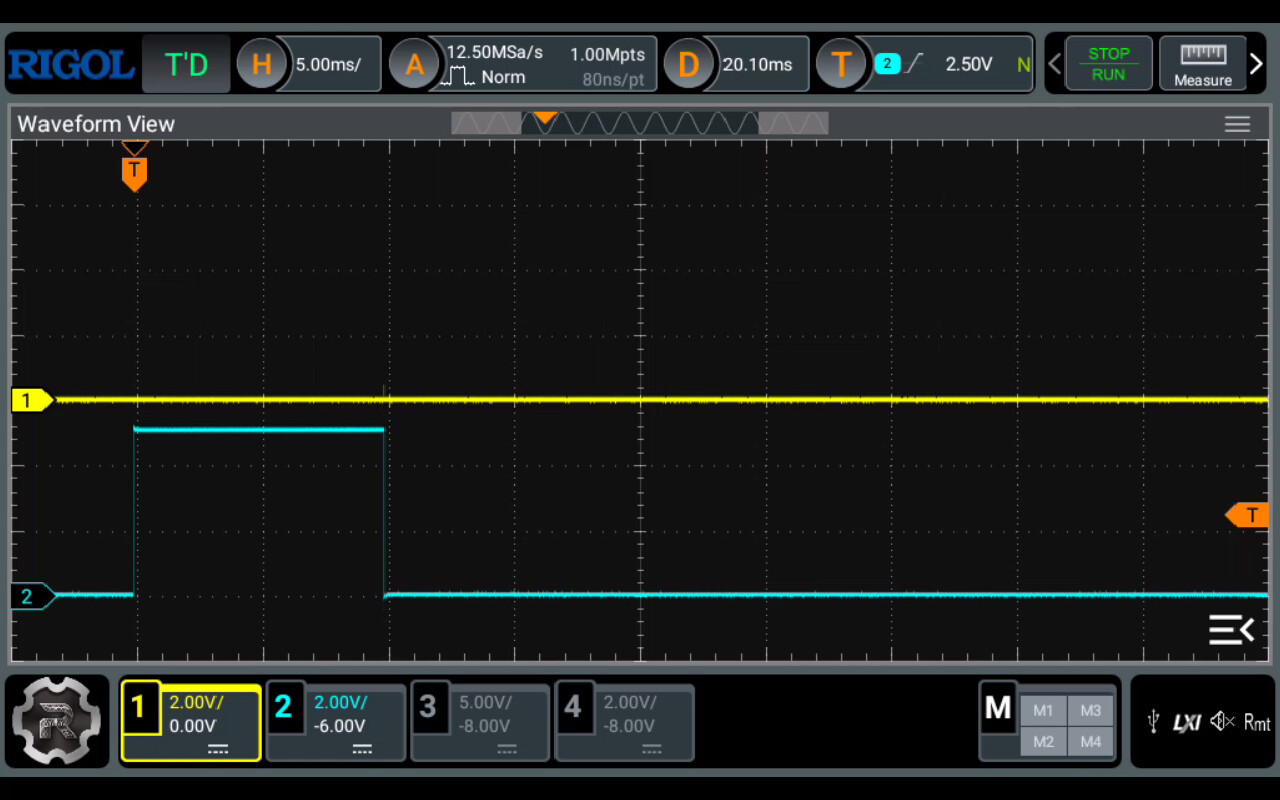Click the RIGOL logo
The width and height of the screenshot is (1280, 800).
pyautogui.click(x=70, y=65)
